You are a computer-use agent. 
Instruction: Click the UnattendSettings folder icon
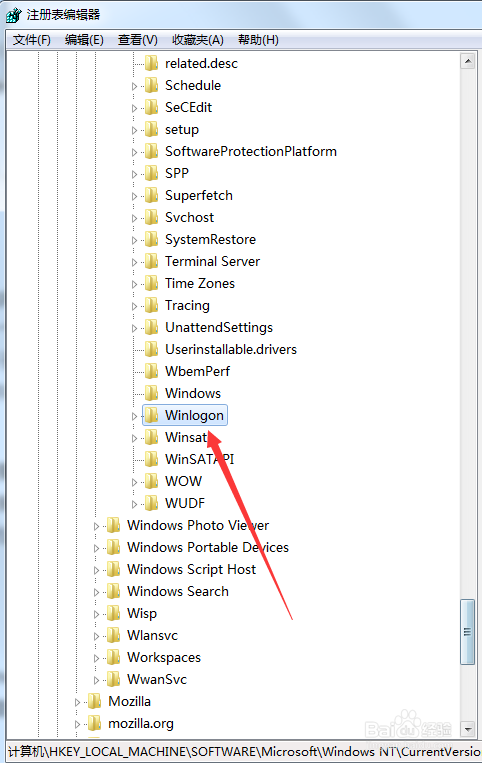coord(152,327)
